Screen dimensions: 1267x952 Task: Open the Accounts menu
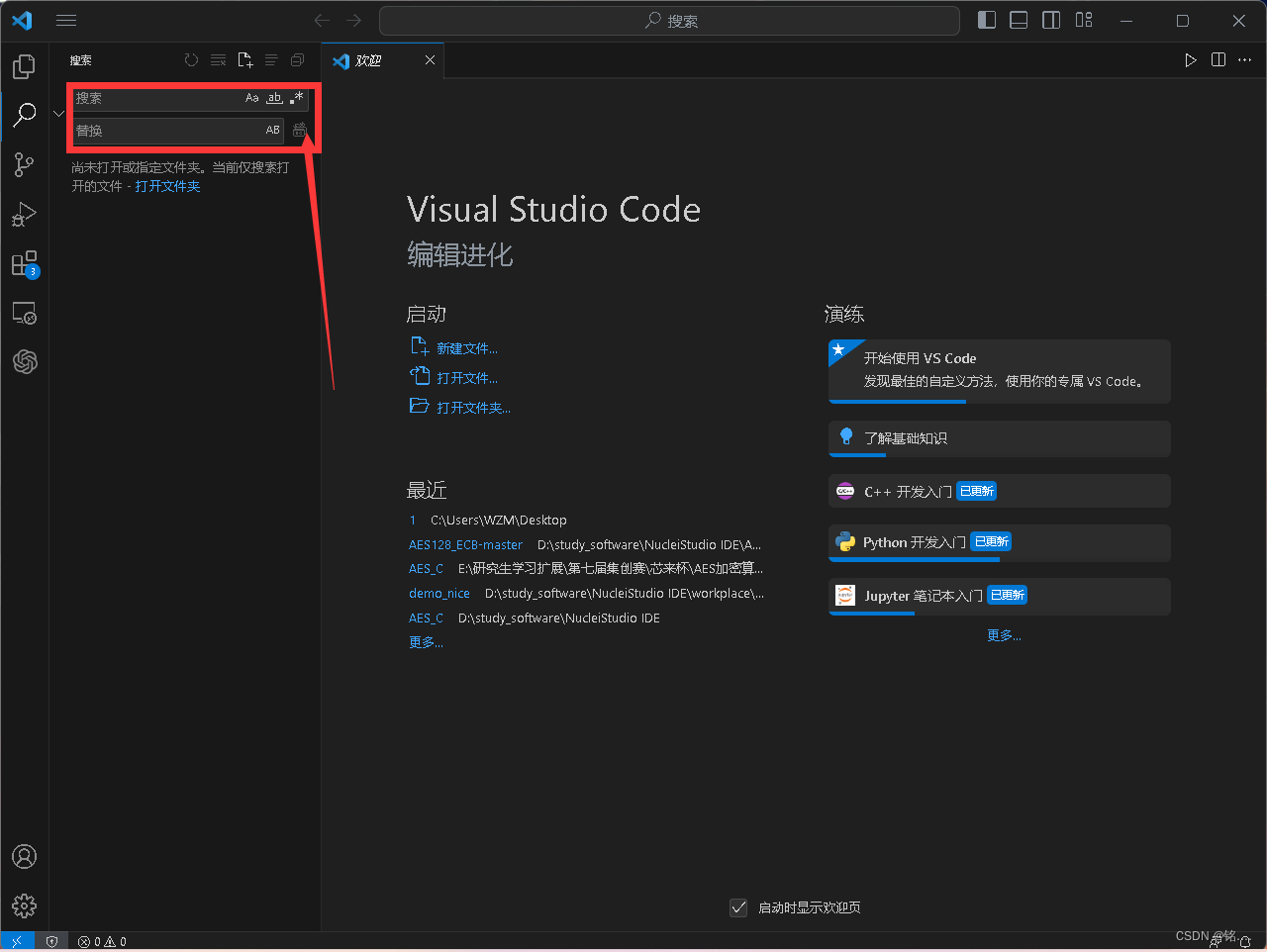(25, 857)
